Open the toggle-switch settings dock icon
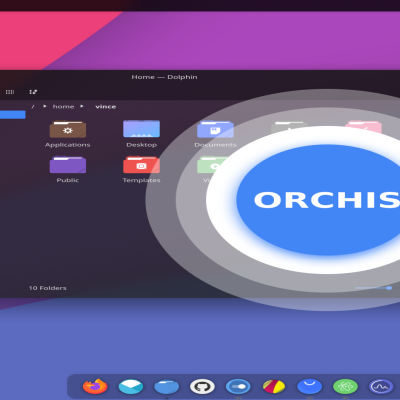The image size is (400, 400). click(x=238, y=387)
